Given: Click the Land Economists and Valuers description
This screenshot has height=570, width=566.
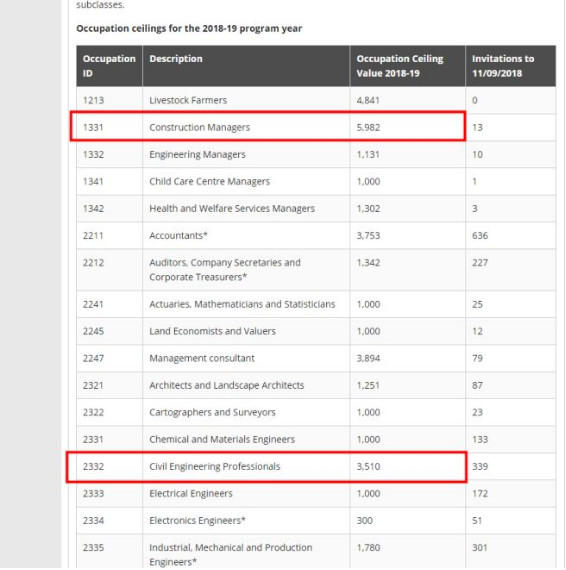Looking at the screenshot, I should pos(212,331).
